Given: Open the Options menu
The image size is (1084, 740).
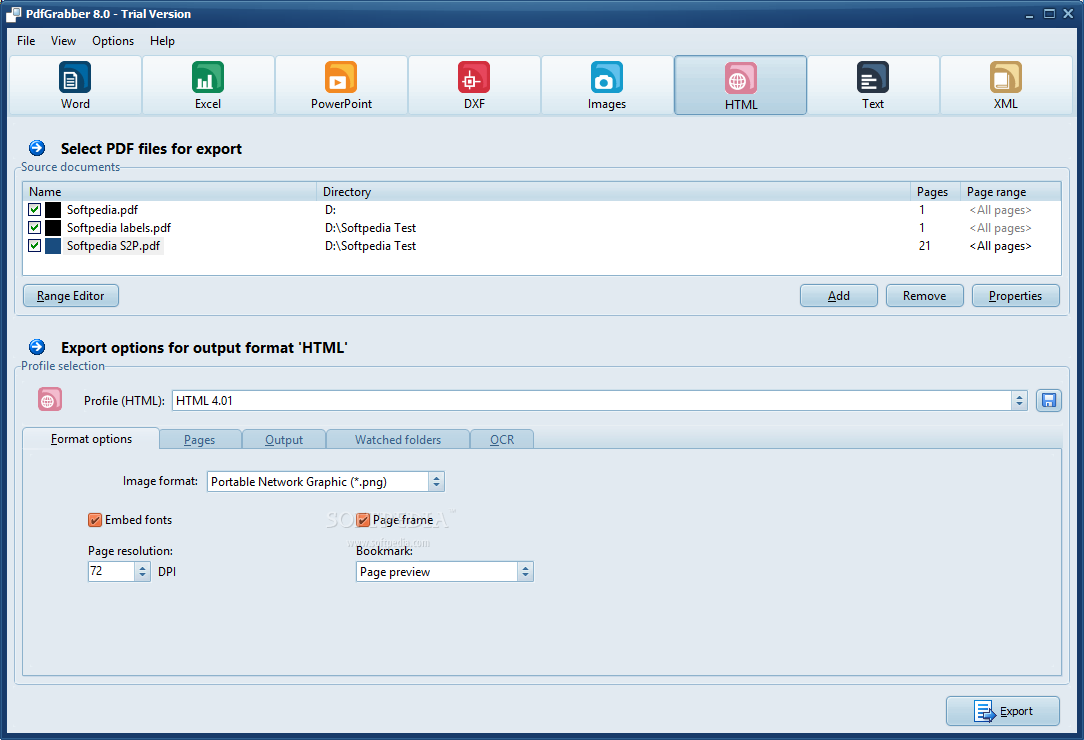Looking at the screenshot, I should 113,41.
